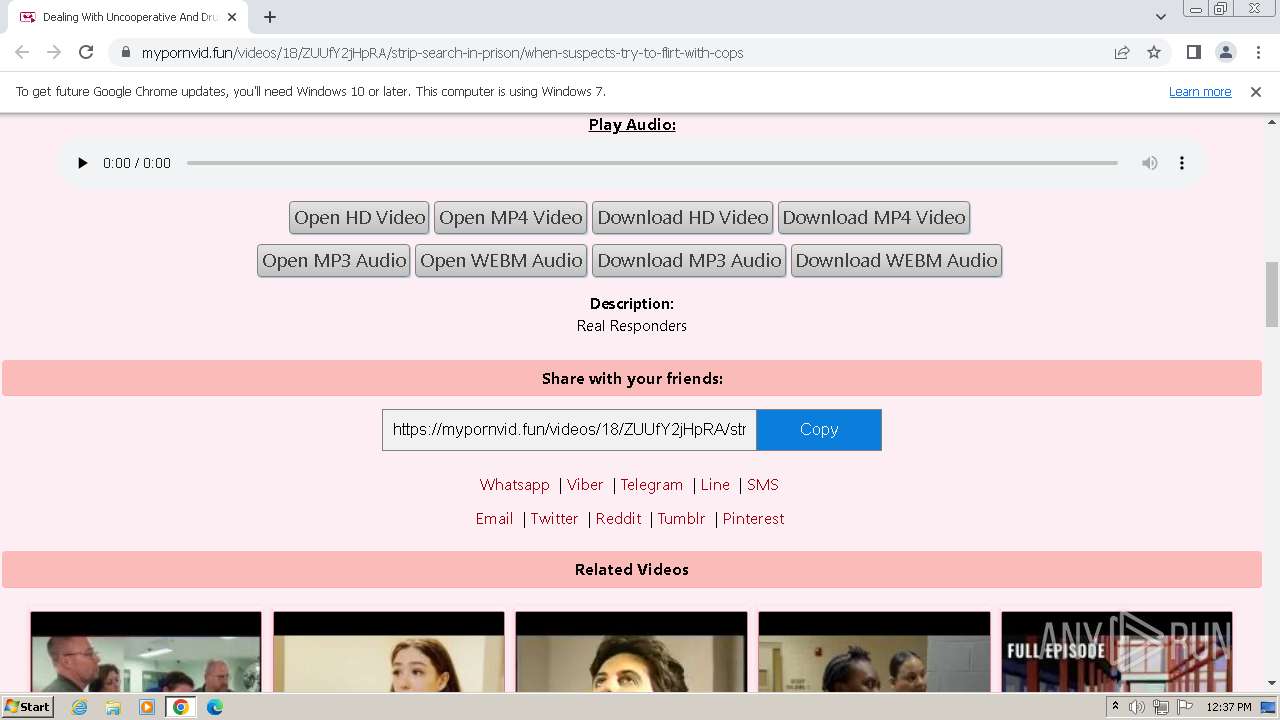Click Open WEBM Audio button
This screenshot has height=720, width=1280.
(x=501, y=261)
